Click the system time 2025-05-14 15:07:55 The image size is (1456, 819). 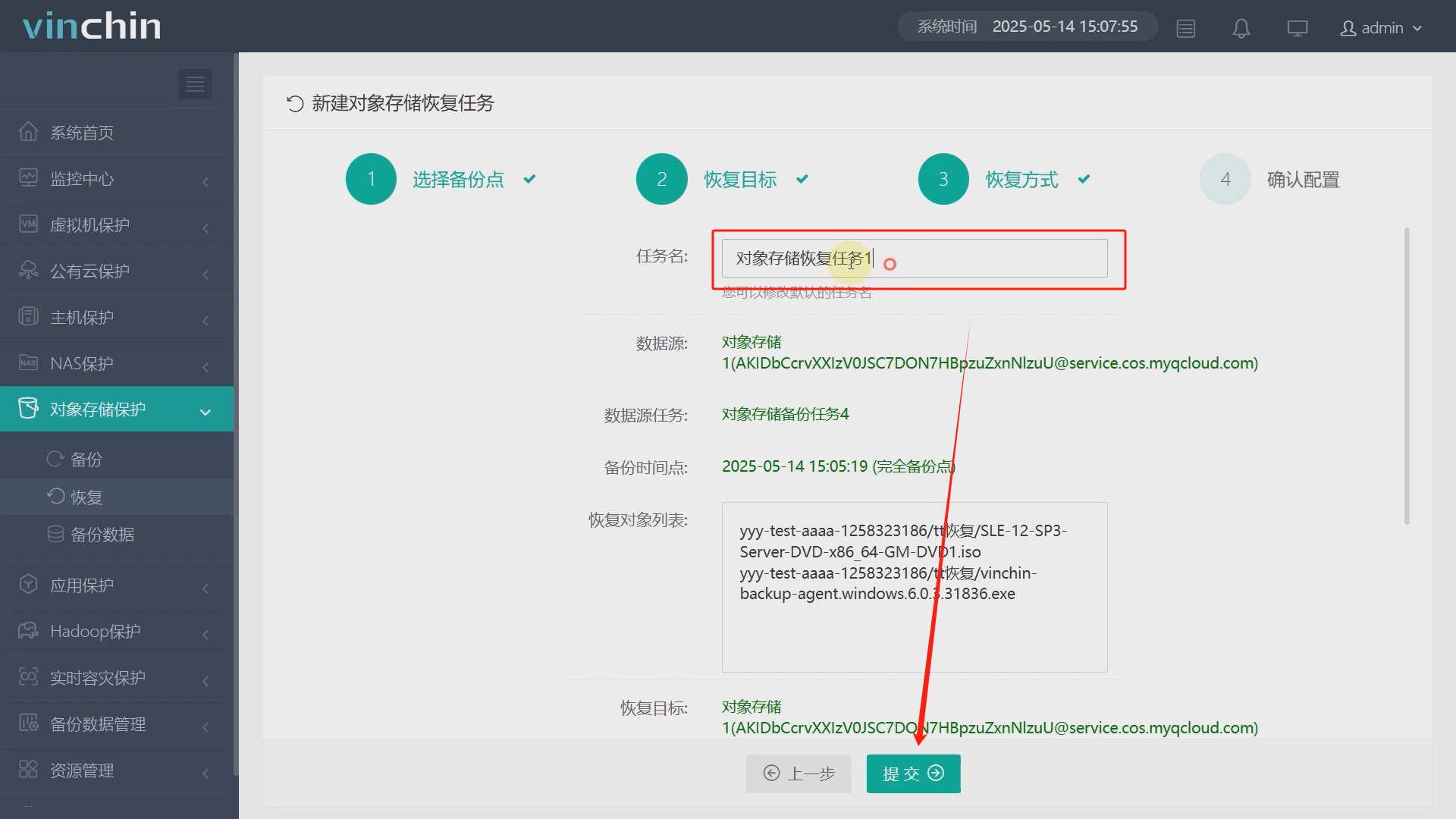(x=1065, y=27)
